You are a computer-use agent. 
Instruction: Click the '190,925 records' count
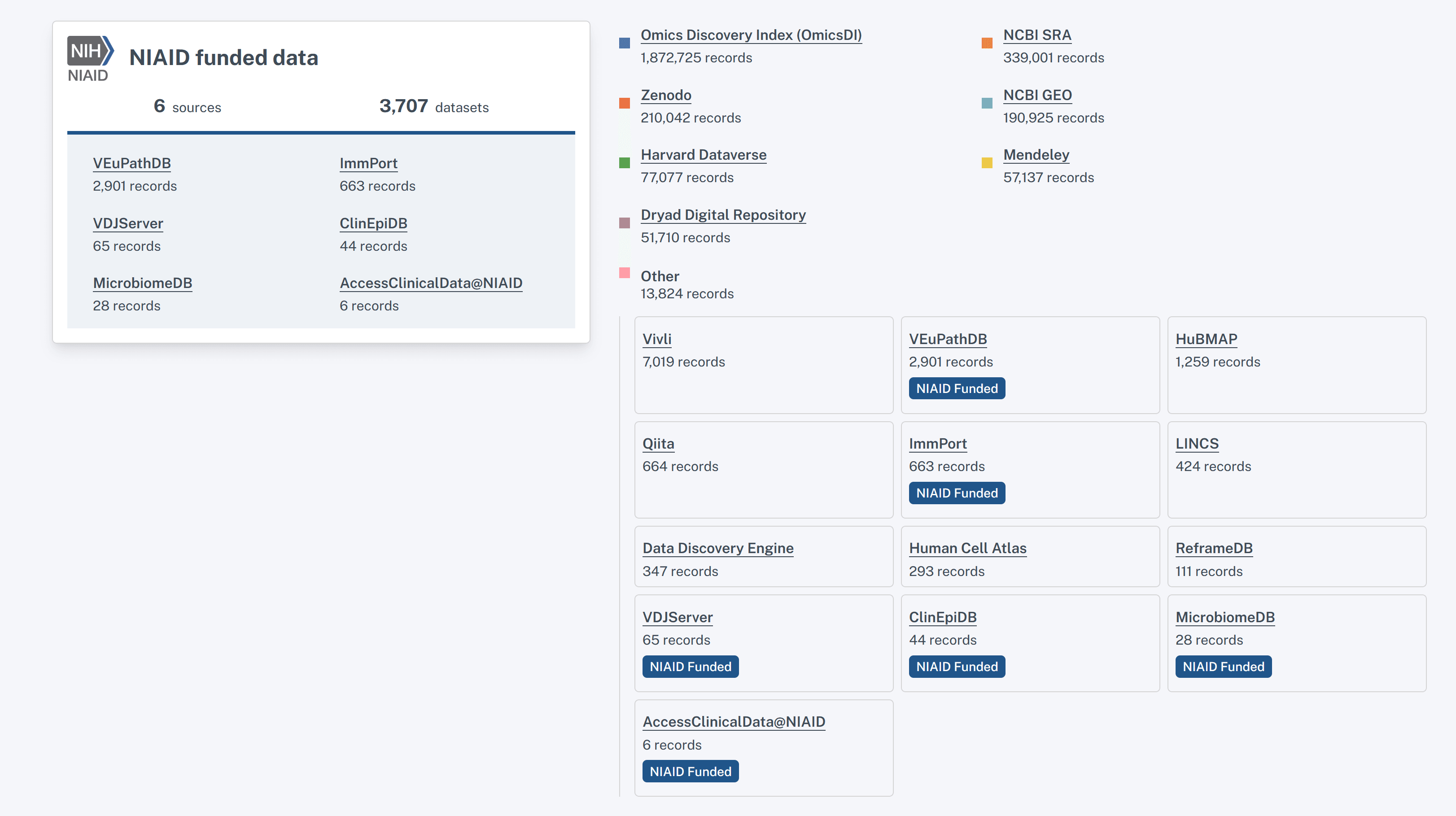1054,118
